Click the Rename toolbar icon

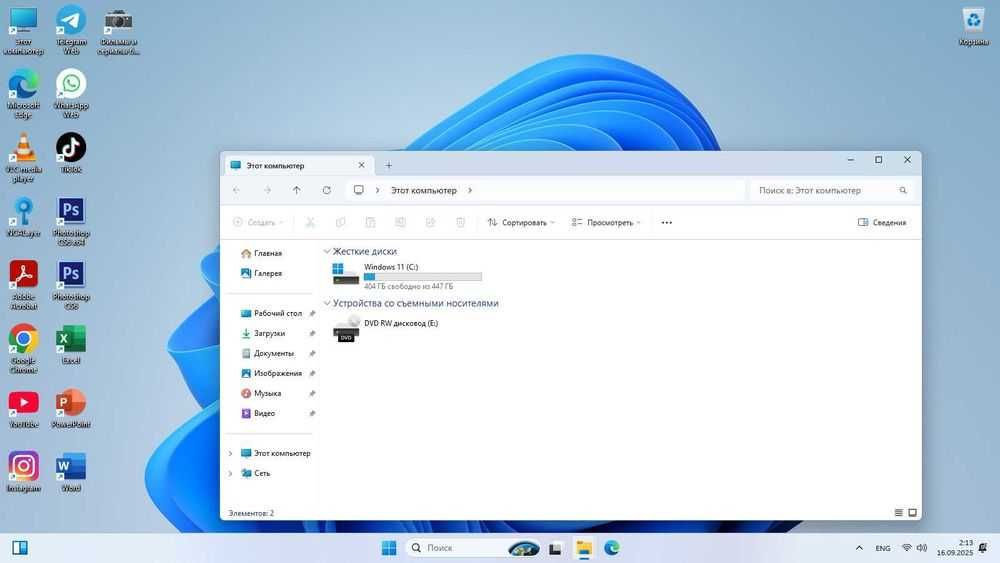[x=400, y=222]
